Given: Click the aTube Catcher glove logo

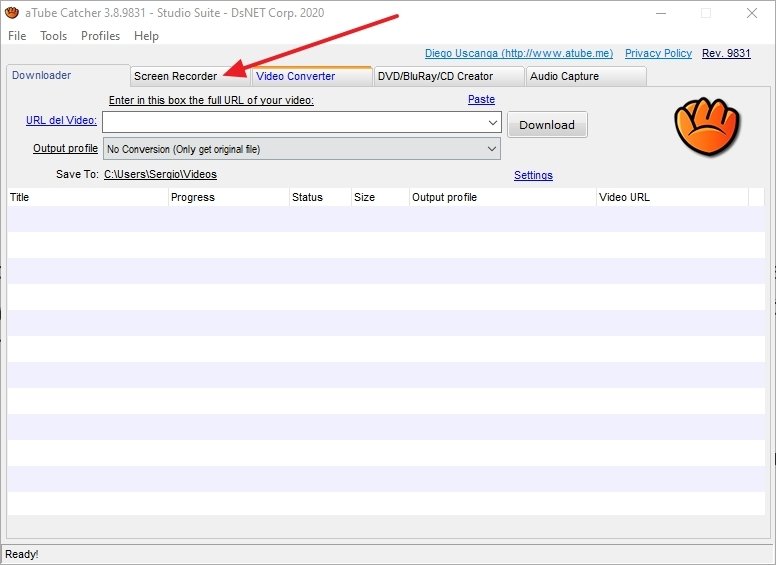Looking at the screenshot, I should pyautogui.click(x=707, y=126).
